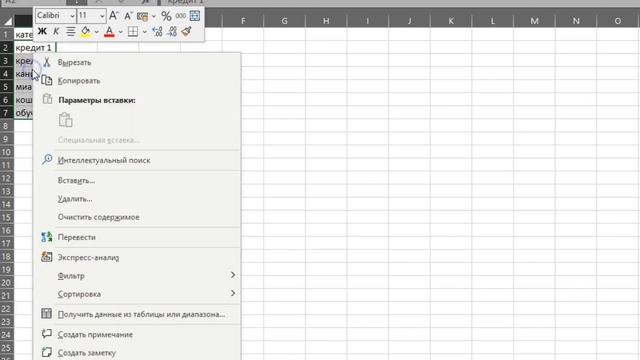Select column header H

pos(326,21)
